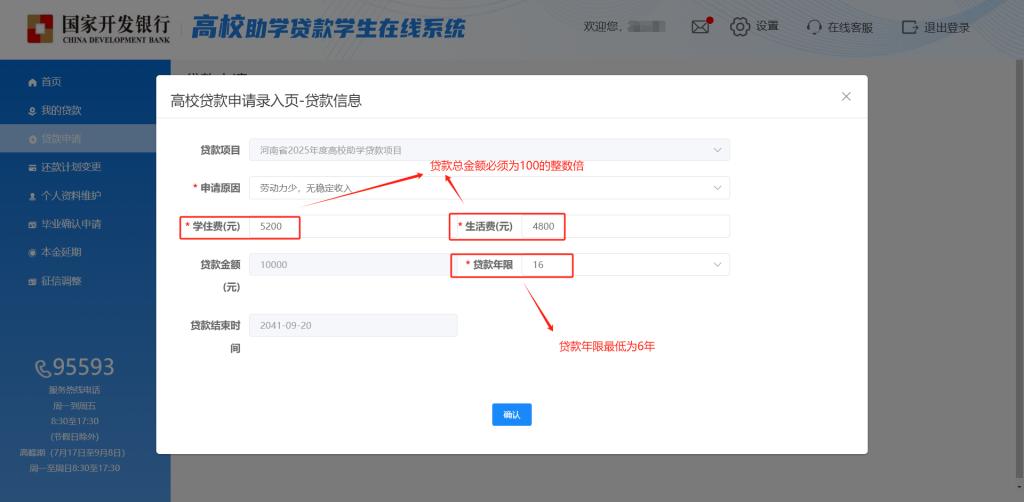1024x502 pixels.
Task: Click the 首页 home sidebar item
Action: click(x=51, y=82)
